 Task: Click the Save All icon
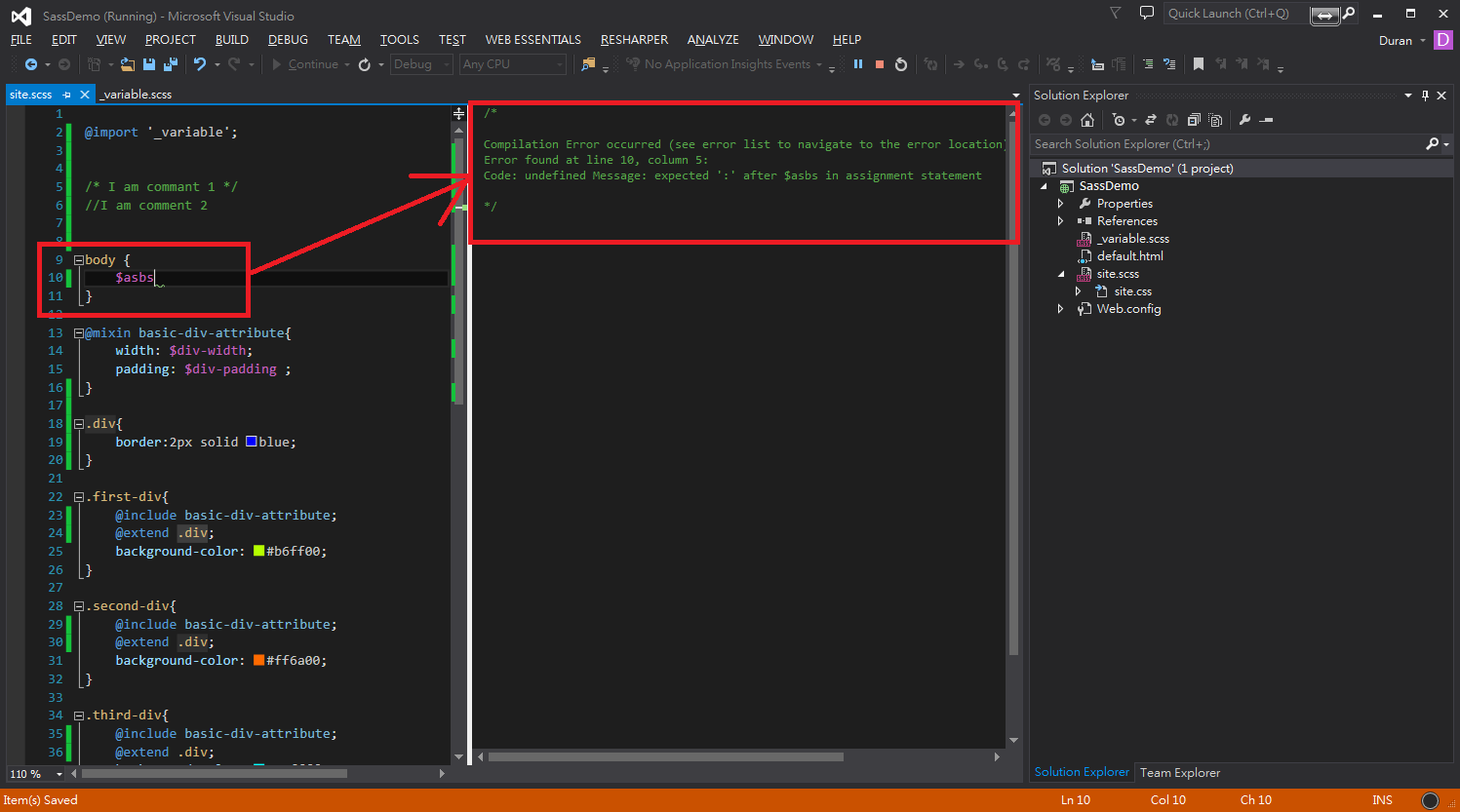pyautogui.click(x=170, y=64)
